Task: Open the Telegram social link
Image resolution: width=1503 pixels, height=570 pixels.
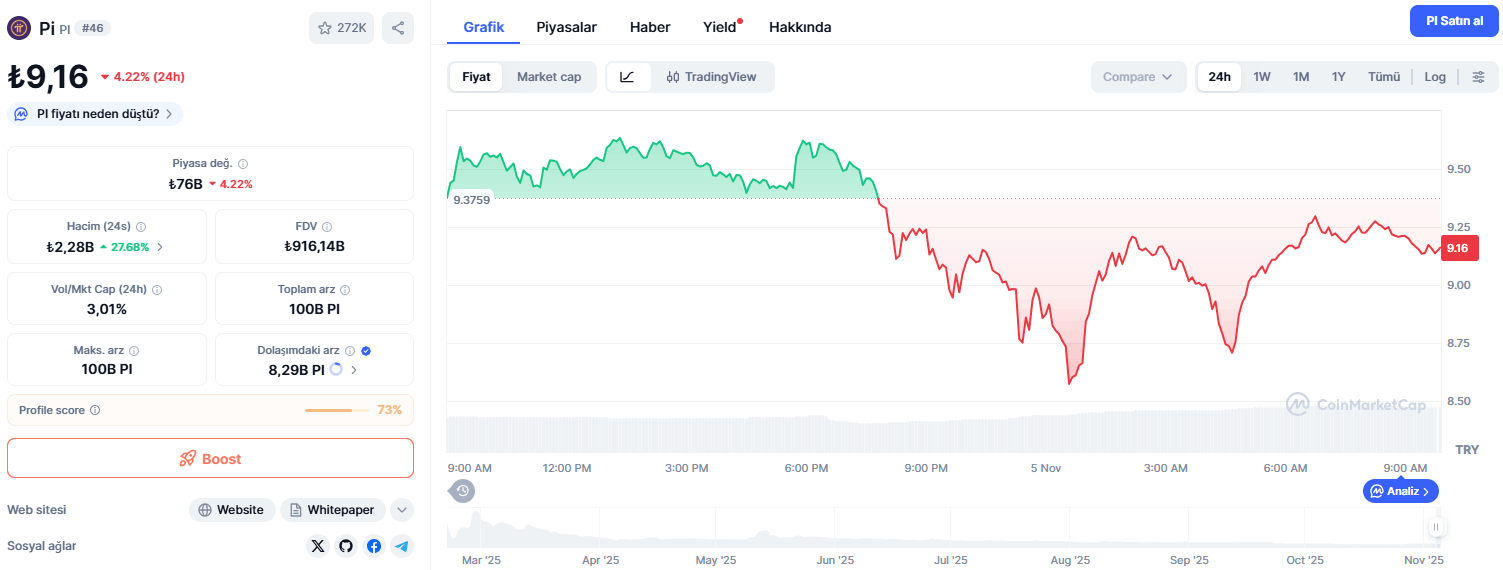Action: point(402,546)
